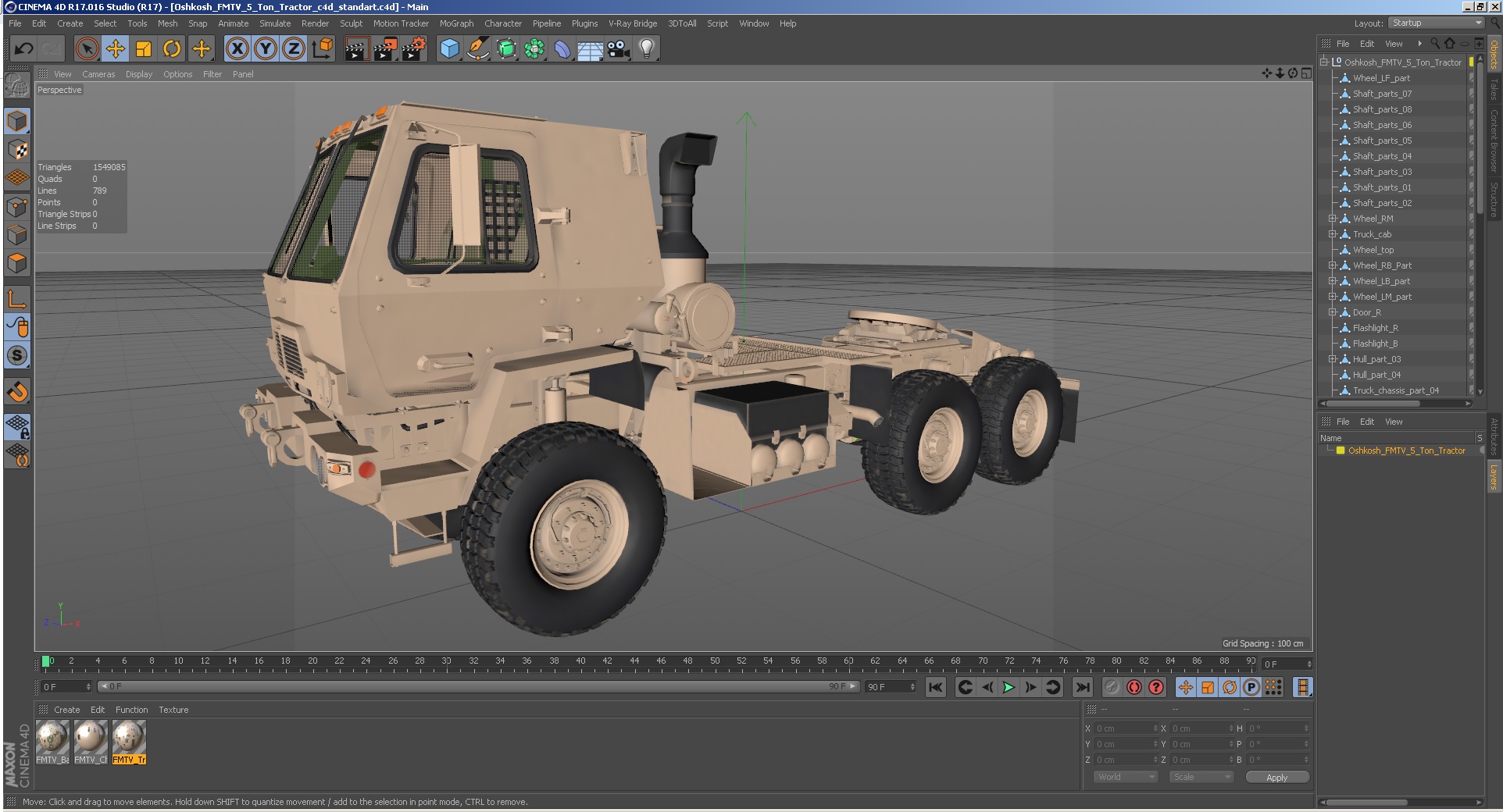The height and width of the screenshot is (812, 1503).
Task: Go to end of animation
Action: (1082, 687)
